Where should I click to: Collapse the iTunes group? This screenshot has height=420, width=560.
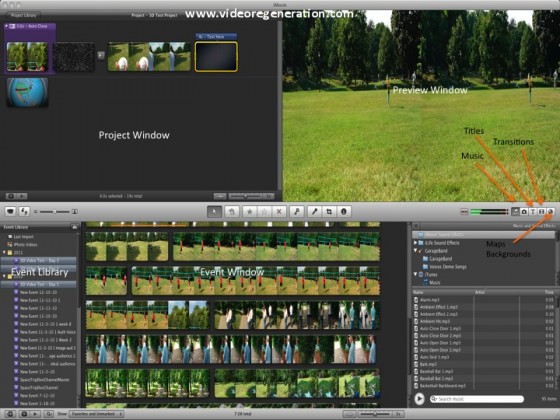[x=415, y=274]
